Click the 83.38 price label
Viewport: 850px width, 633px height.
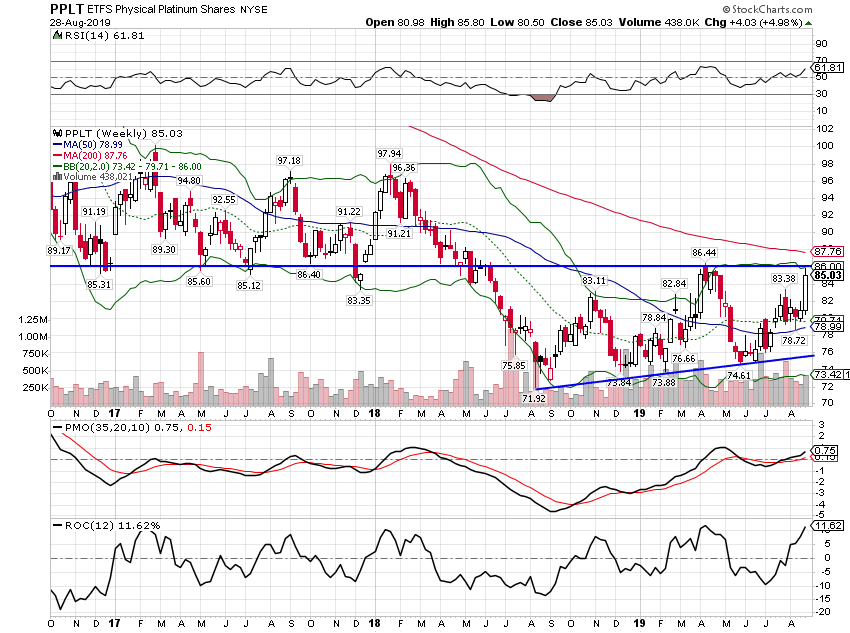(784, 279)
